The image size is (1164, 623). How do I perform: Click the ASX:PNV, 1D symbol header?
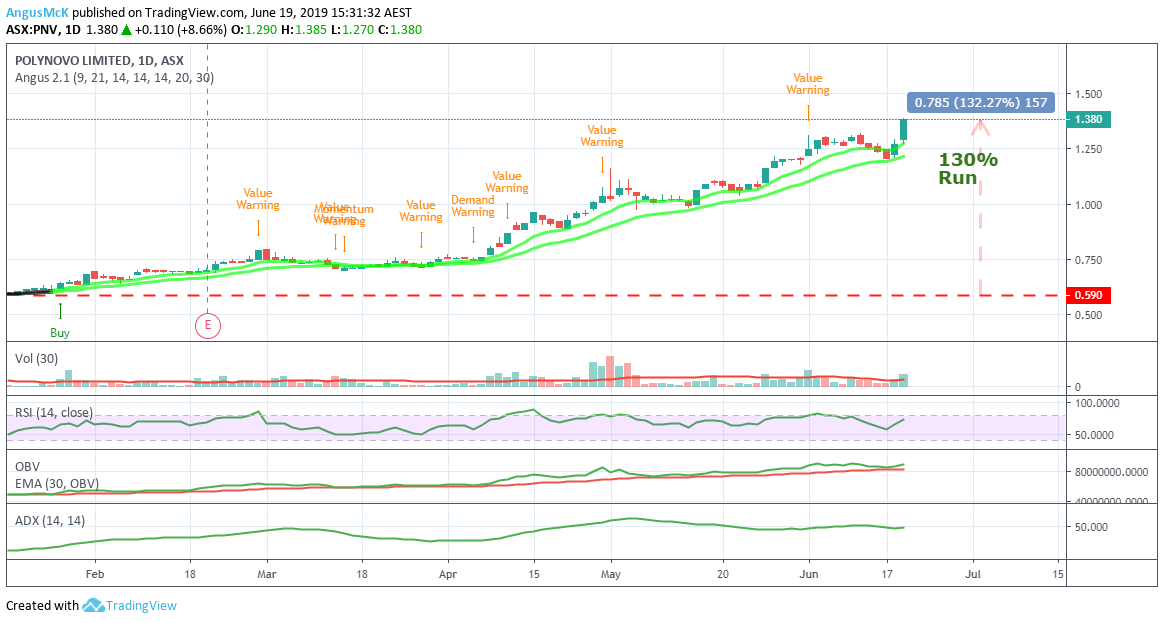(x=43, y=30)
